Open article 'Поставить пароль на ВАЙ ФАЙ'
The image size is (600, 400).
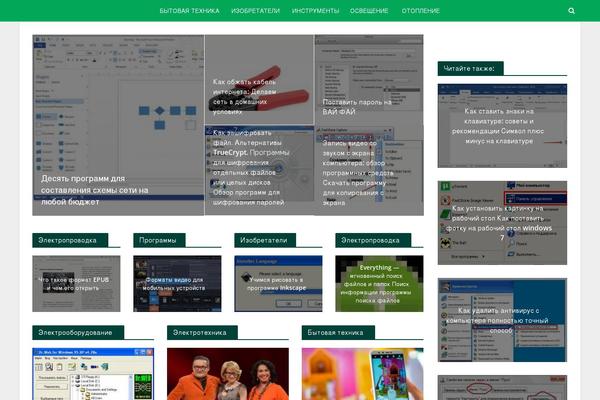369,80
